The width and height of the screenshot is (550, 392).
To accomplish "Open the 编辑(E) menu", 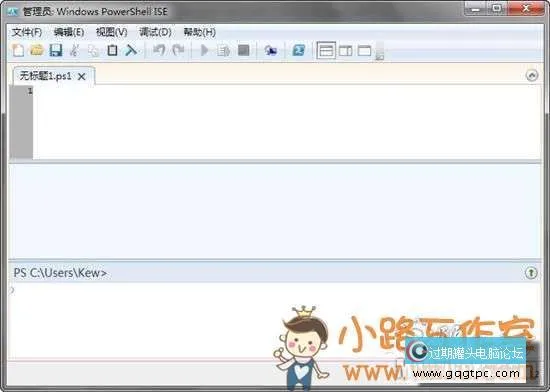I will click(69, 33).
